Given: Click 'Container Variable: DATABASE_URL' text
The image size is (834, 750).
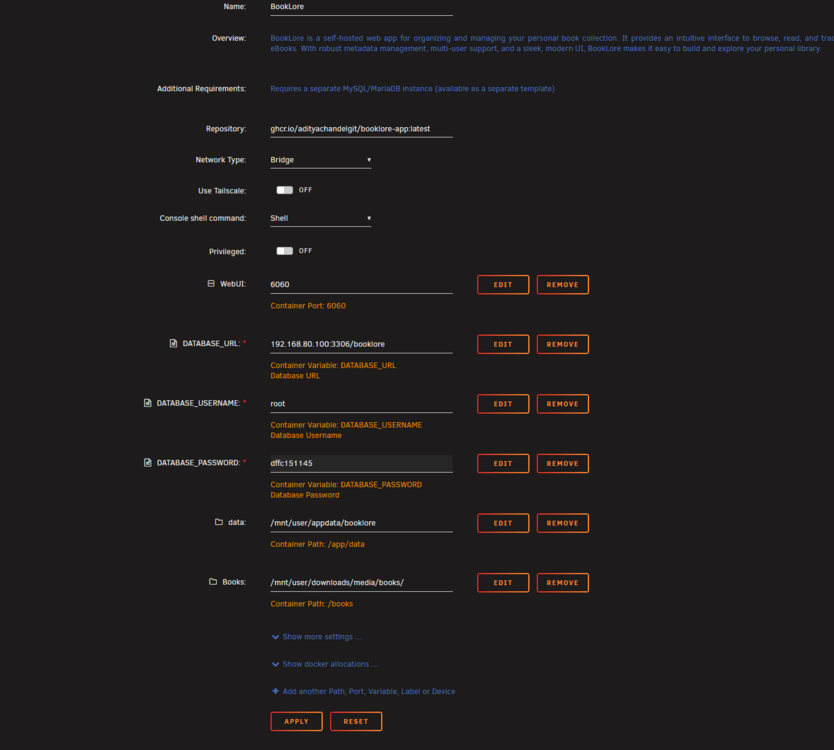Looking at the screenshot, I should click(x=333, y=365).
